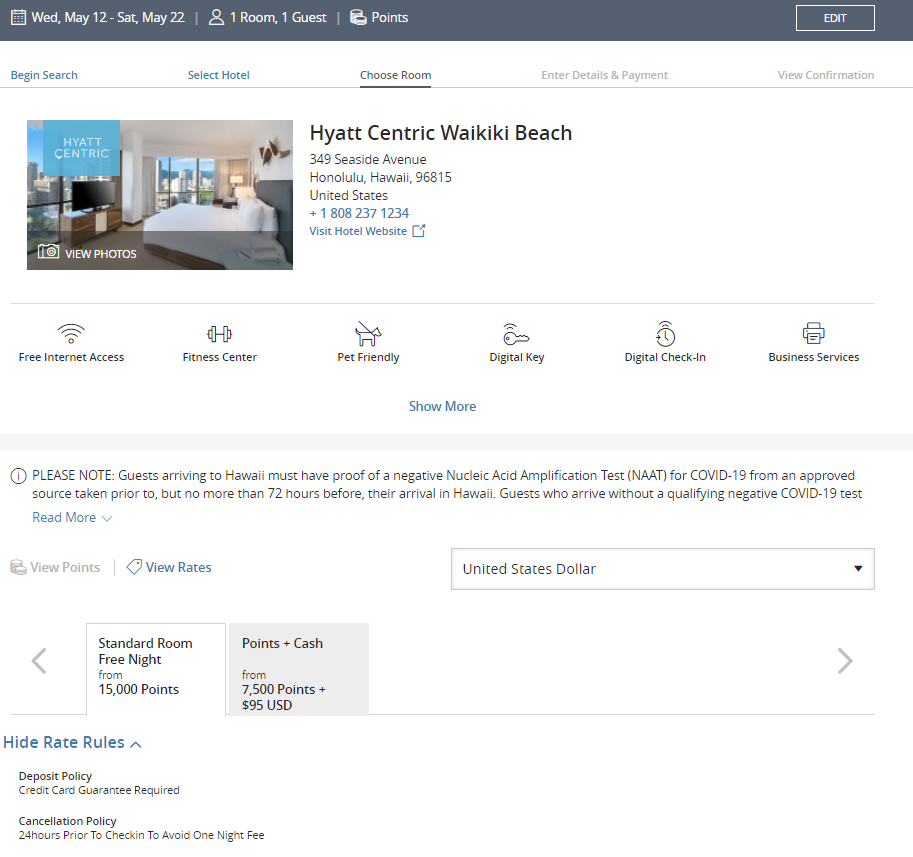Image resolution: width=913 pixels, height=857 pixels.
Task: Click the View Rates tag icon
Action: (134, 567)
